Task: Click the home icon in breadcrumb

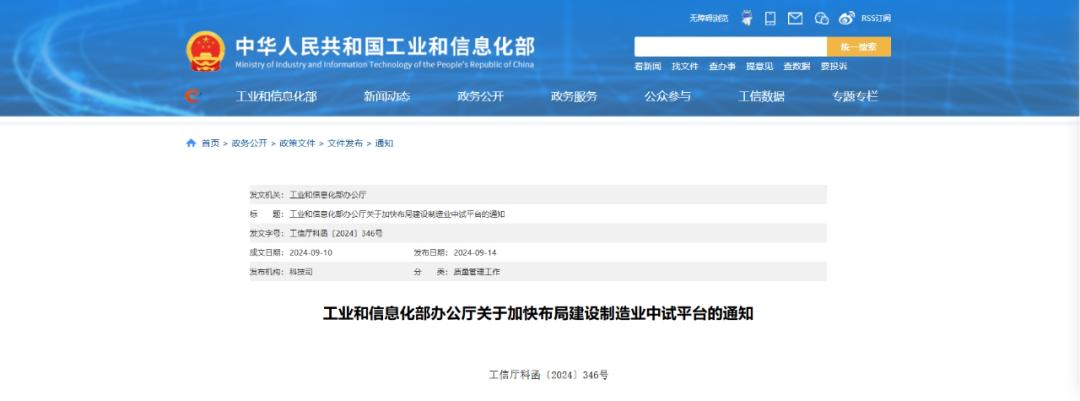Action: pyautogui.click(x=191, y=143)
